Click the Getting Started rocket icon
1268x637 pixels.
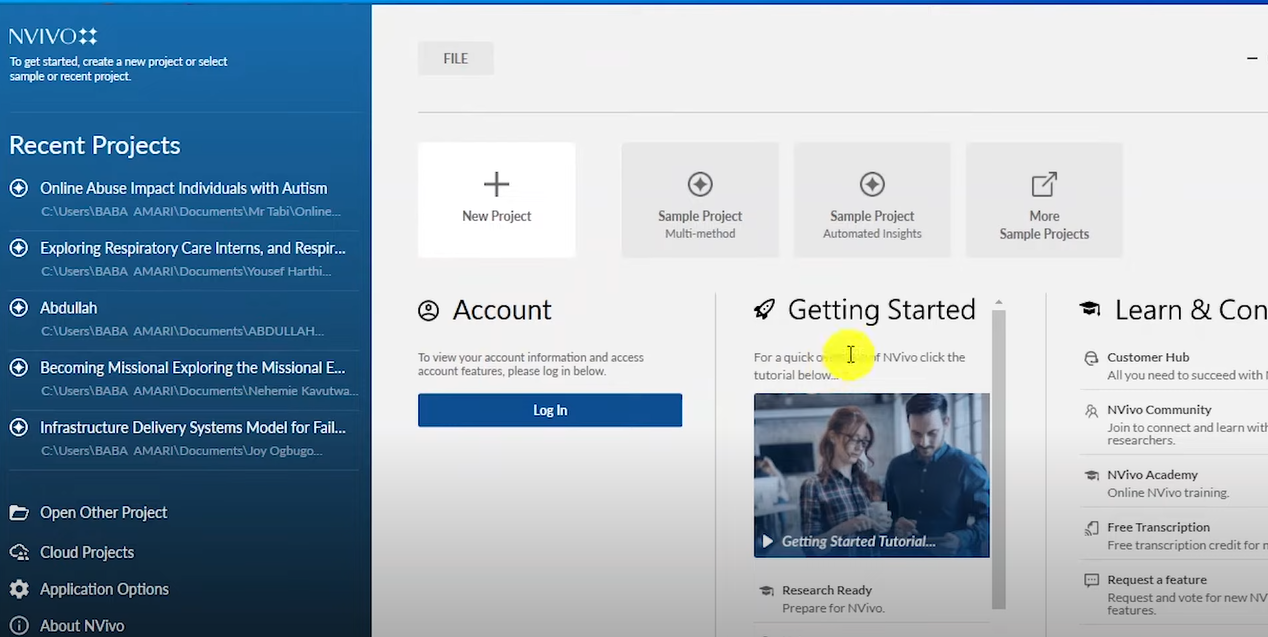point(764,310)
